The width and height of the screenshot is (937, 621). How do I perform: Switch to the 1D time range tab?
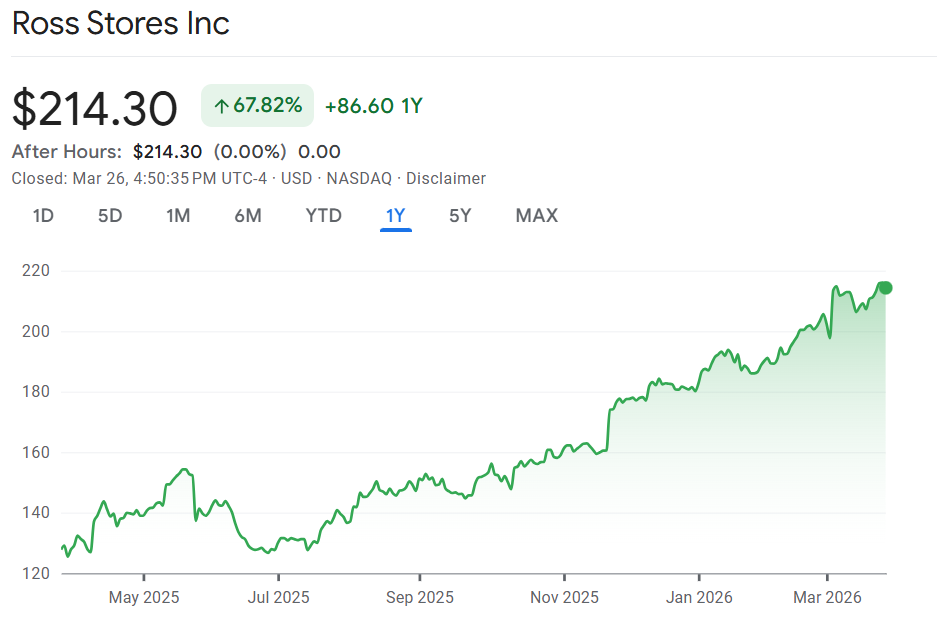click(x=43, y=215)
